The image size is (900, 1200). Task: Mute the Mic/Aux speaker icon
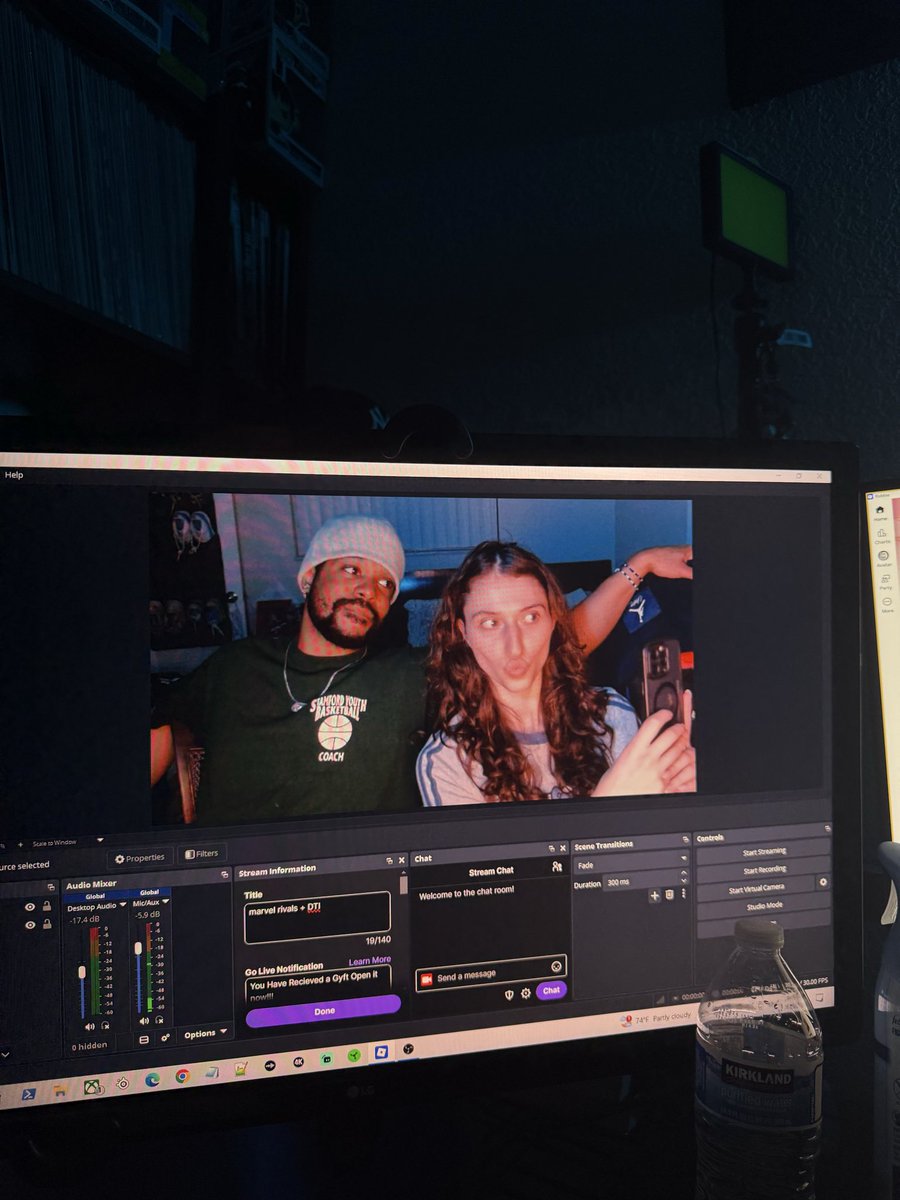click(x=144, y=1021)
